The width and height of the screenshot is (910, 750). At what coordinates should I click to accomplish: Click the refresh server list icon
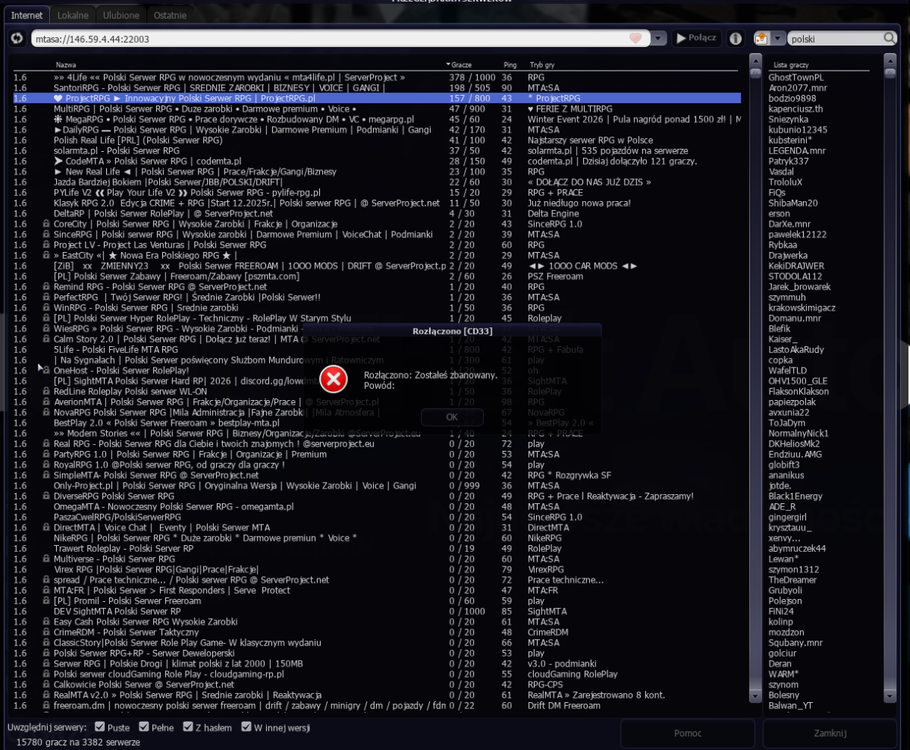pos(17,38)
